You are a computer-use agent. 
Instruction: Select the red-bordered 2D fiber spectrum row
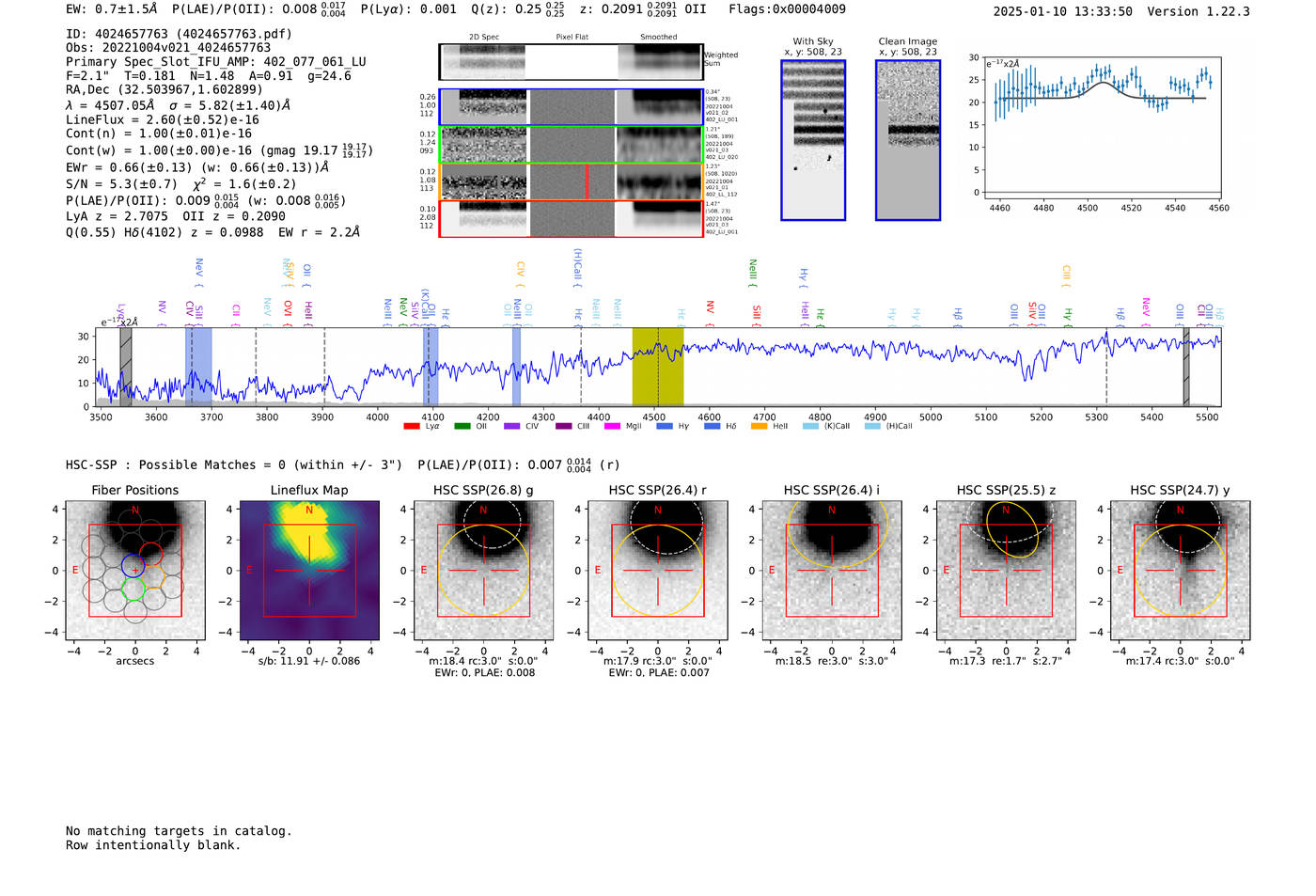coord(571,218)
